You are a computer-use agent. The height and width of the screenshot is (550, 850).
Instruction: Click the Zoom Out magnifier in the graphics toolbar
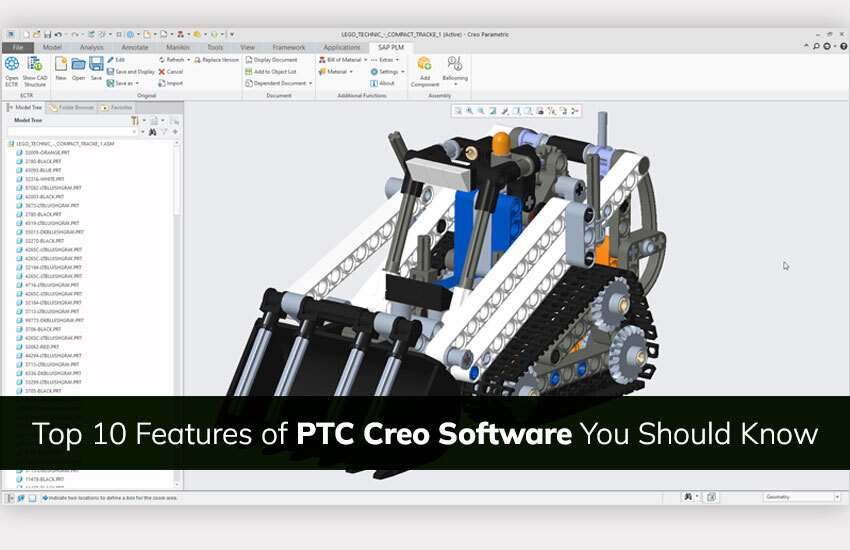pyautogui.click(x=481, y=111)
